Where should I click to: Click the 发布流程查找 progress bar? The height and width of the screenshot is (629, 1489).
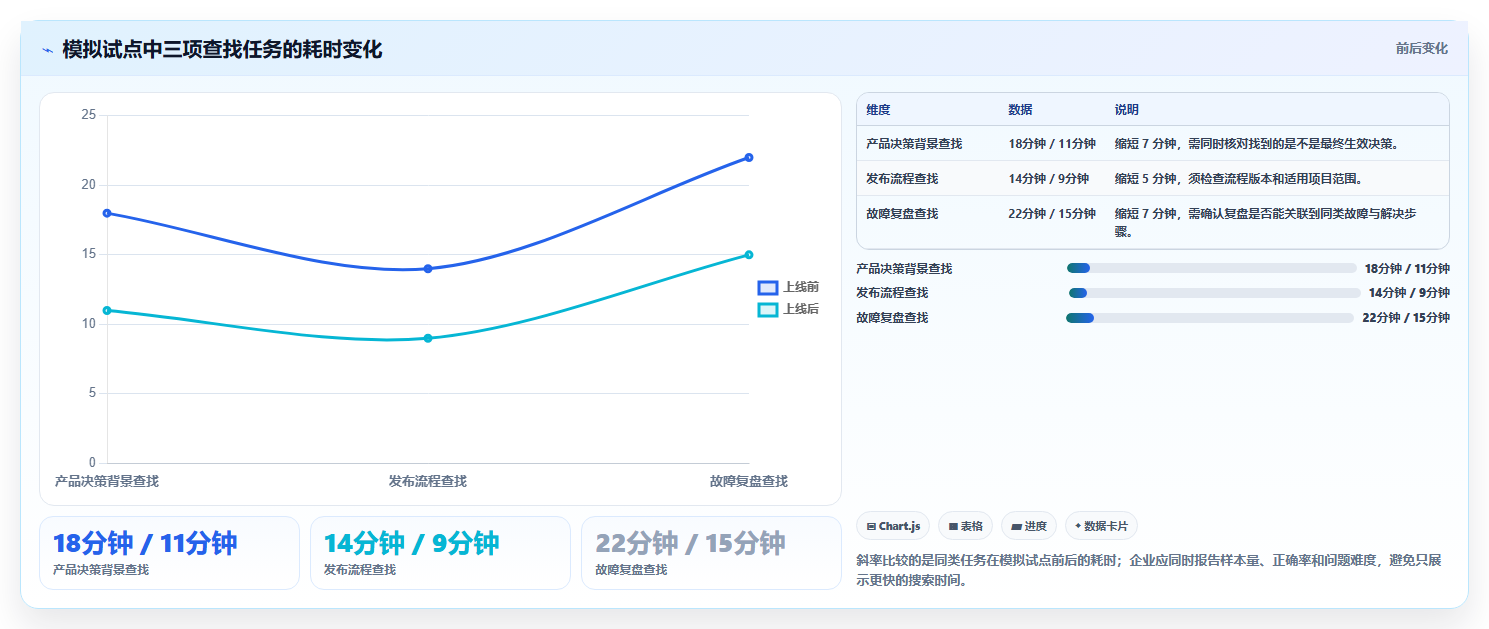click(x=1213, y=293)
